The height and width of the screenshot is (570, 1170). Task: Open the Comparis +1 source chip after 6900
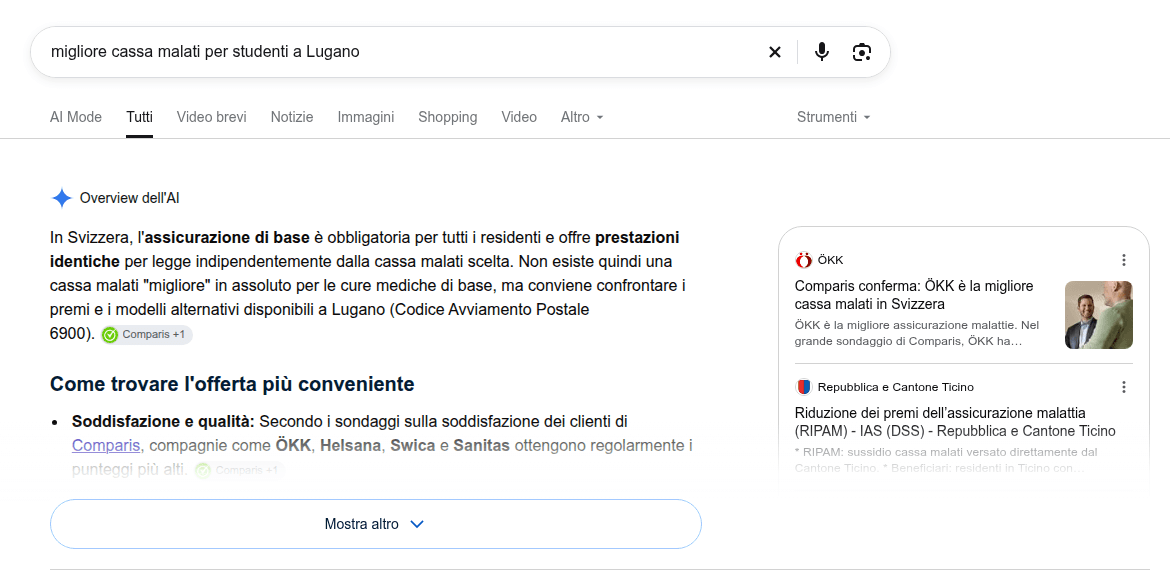147,335
